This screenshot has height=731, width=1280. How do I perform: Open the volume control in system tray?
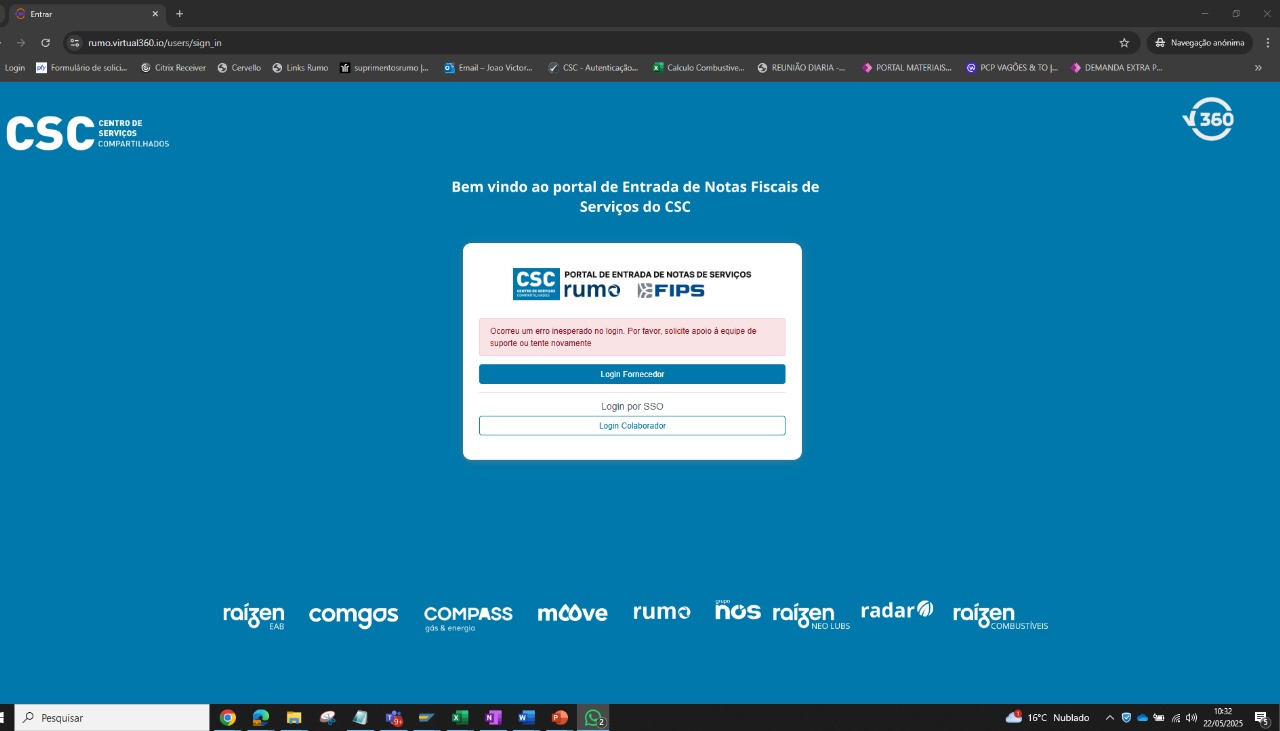click(1191, 718)
